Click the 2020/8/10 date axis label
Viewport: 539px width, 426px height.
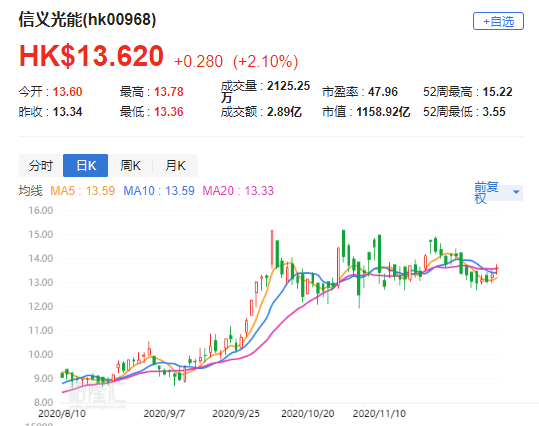62,413
